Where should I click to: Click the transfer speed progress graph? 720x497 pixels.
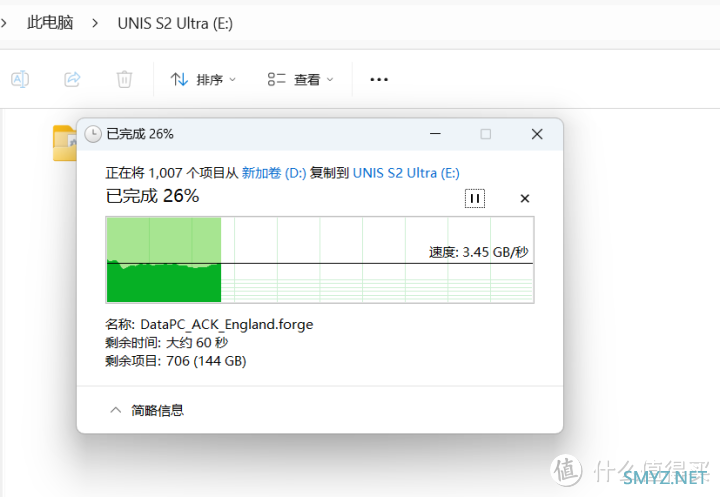320,260
